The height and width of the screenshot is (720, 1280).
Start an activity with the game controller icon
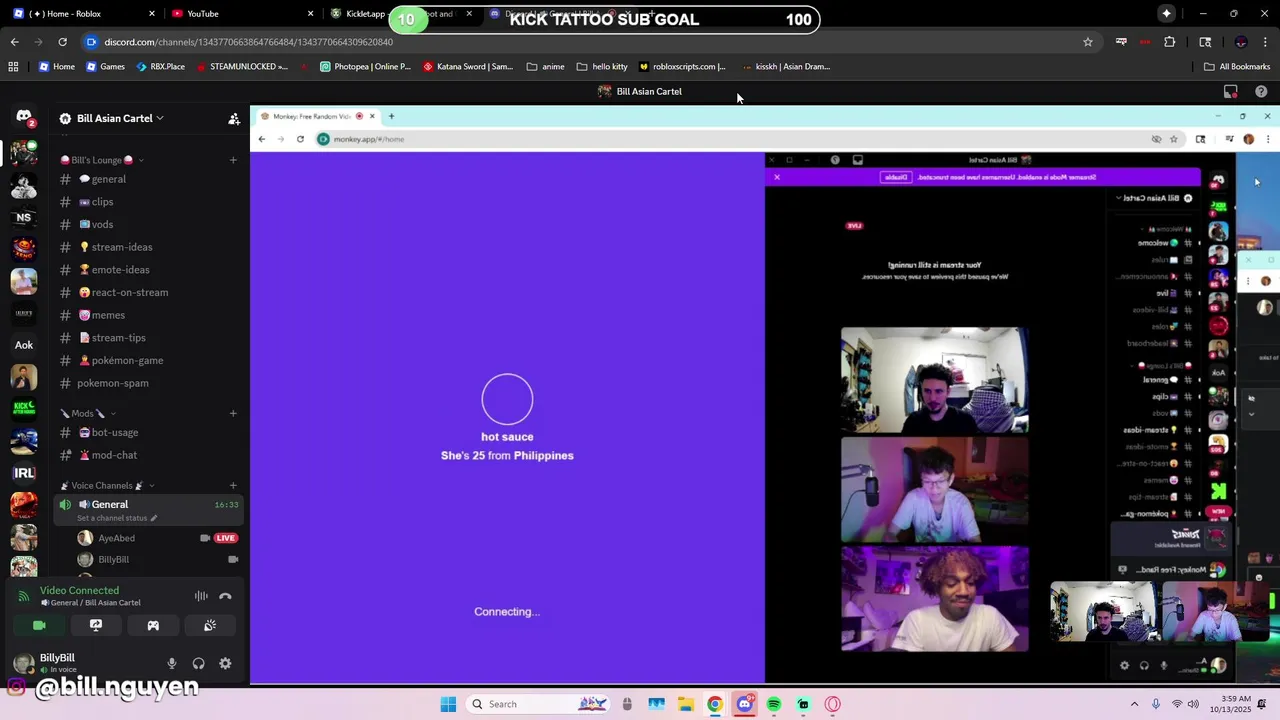(x=153, y=625)
